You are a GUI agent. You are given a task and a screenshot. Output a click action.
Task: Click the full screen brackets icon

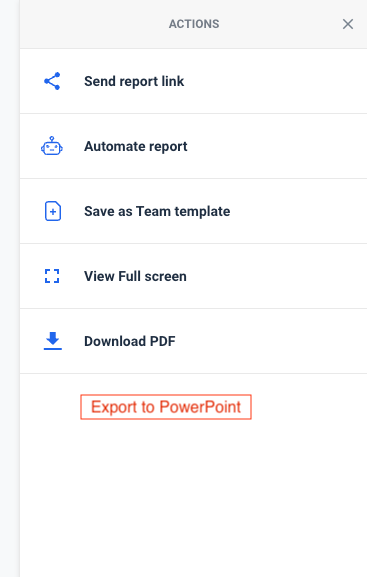(x=52, y=276)
